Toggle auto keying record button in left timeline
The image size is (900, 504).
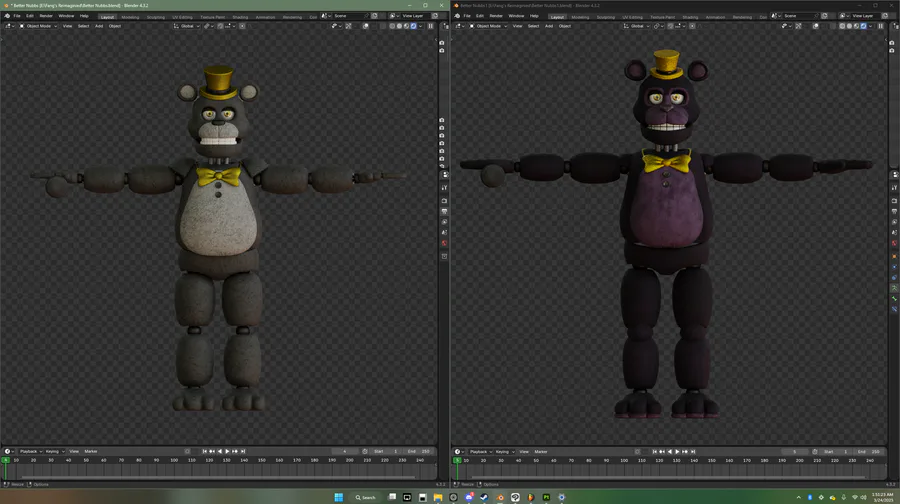pyautogui.click(x=187, y=451)
